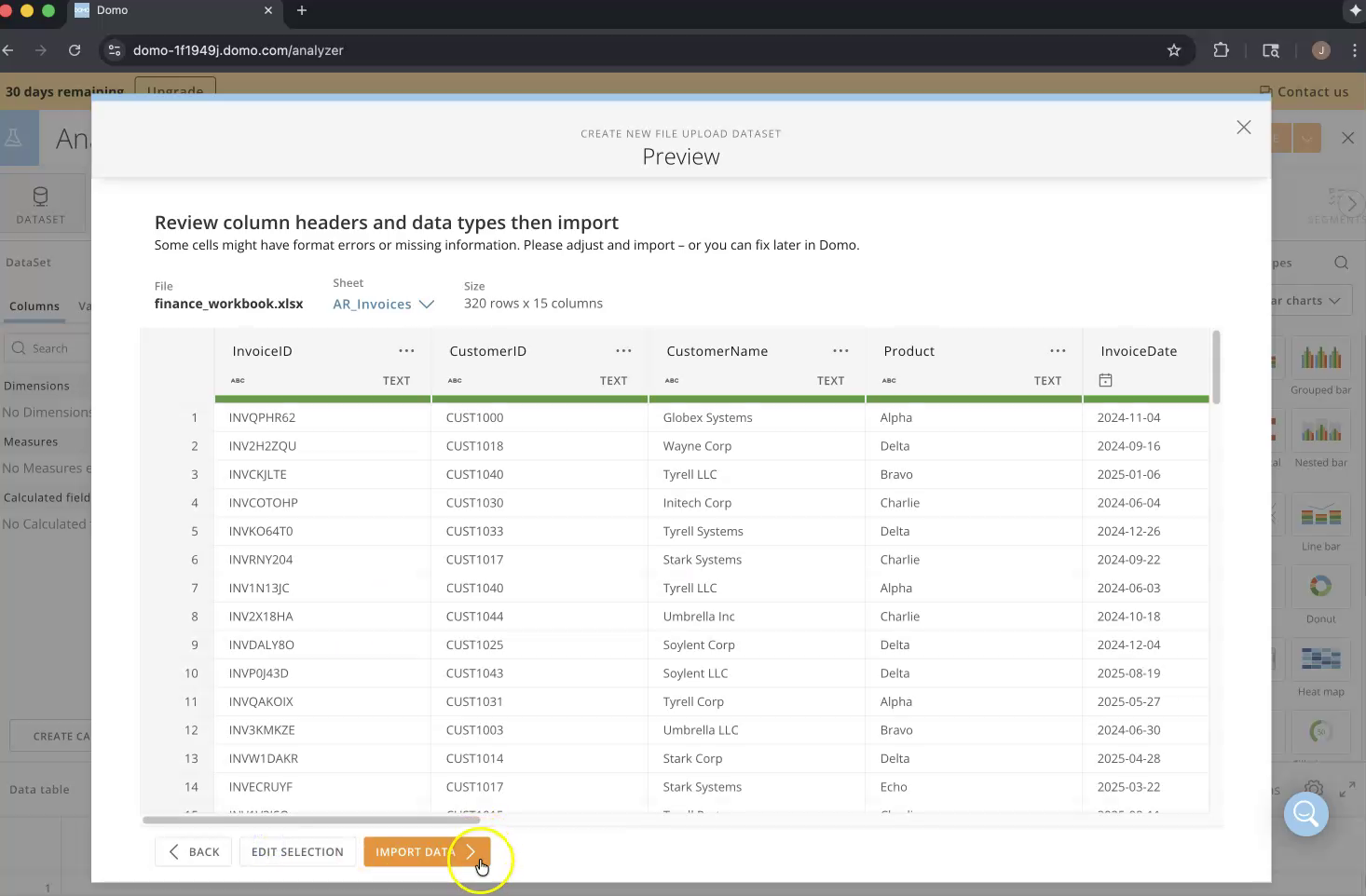
Task: Open the bar charts category dropdown
Action: [x=1311, y=301]
